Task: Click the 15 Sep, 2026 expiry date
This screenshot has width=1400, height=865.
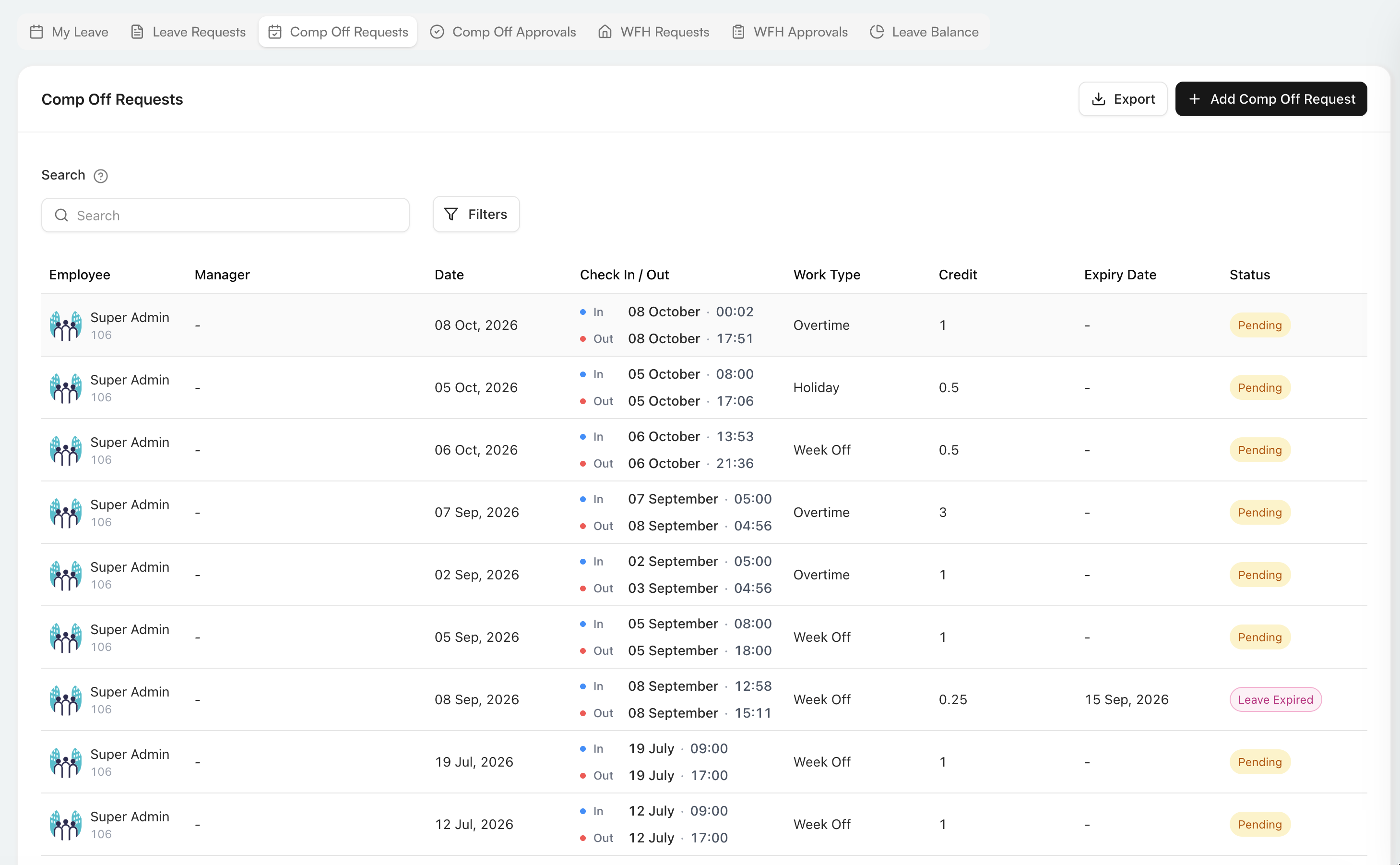Action: (1126, 700)
